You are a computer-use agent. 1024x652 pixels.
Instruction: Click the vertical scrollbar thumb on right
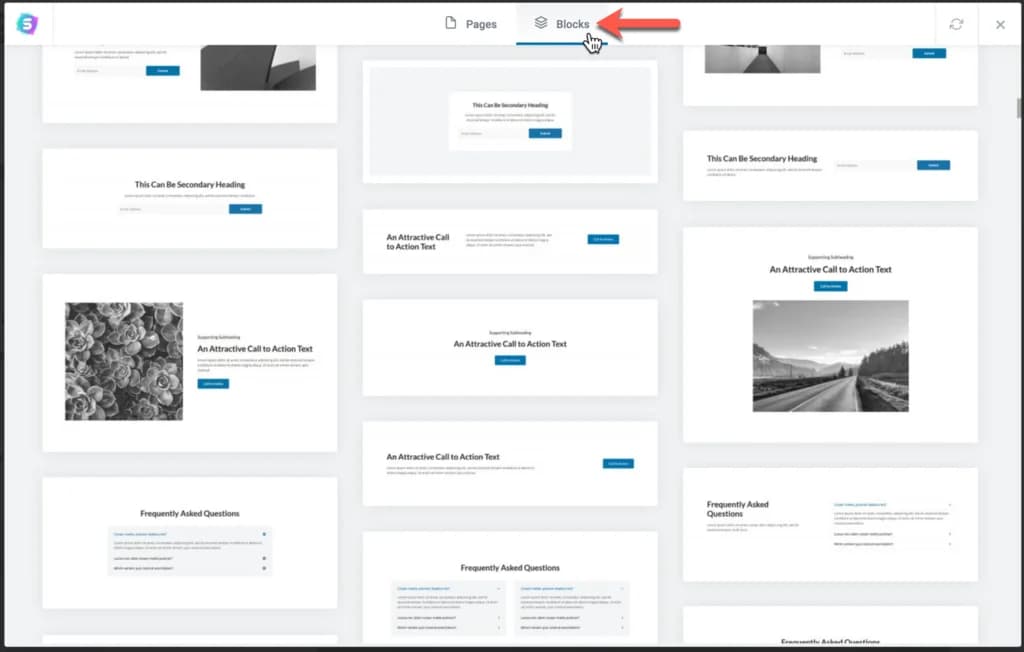point(1018,108)
